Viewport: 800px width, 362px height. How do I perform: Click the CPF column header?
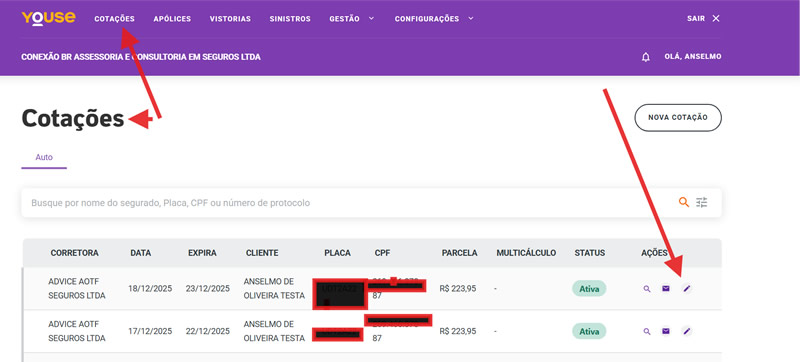point(382,253)
